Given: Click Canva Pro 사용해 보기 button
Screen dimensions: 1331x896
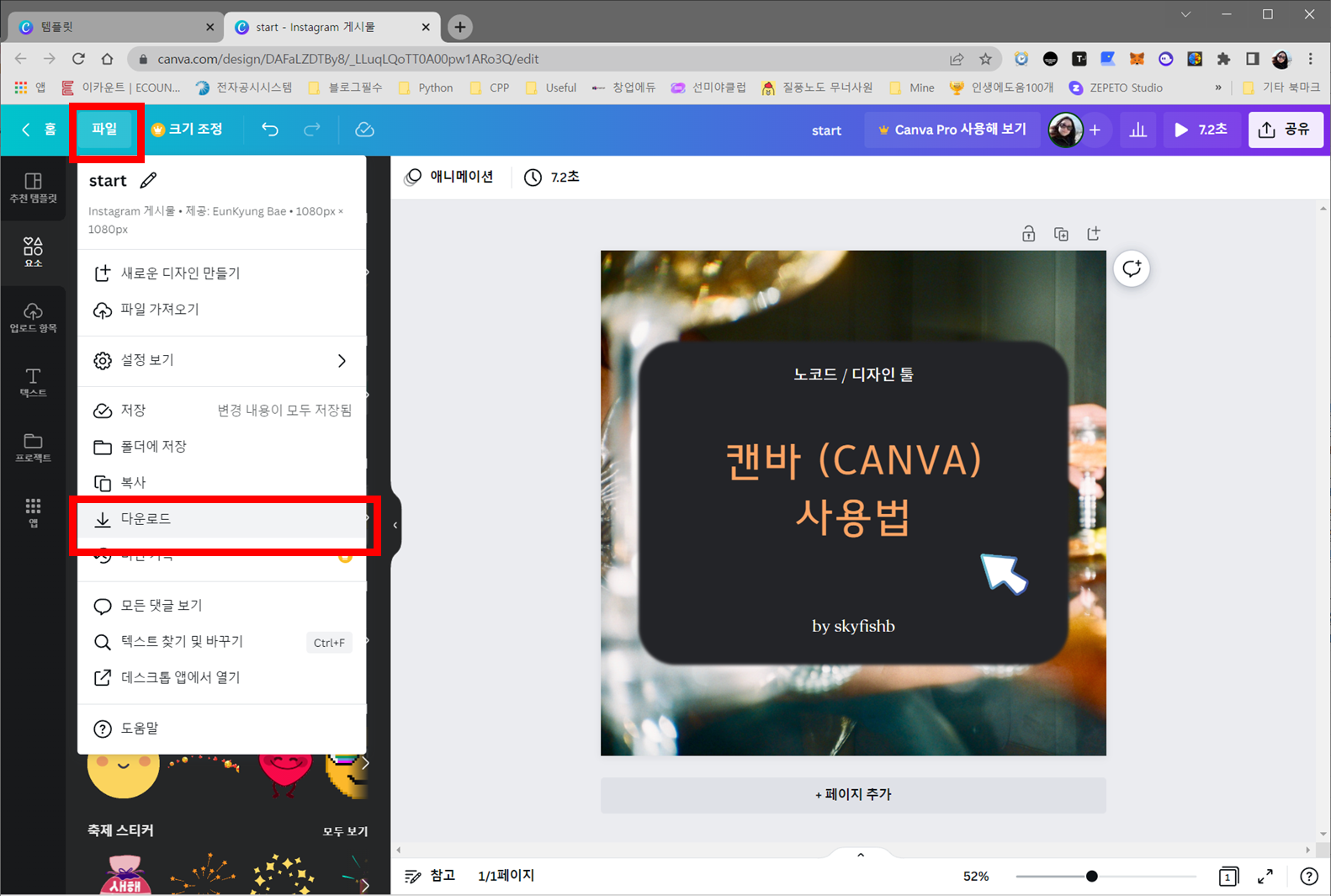Looking at the screenshot, I should tap(952, 130).
